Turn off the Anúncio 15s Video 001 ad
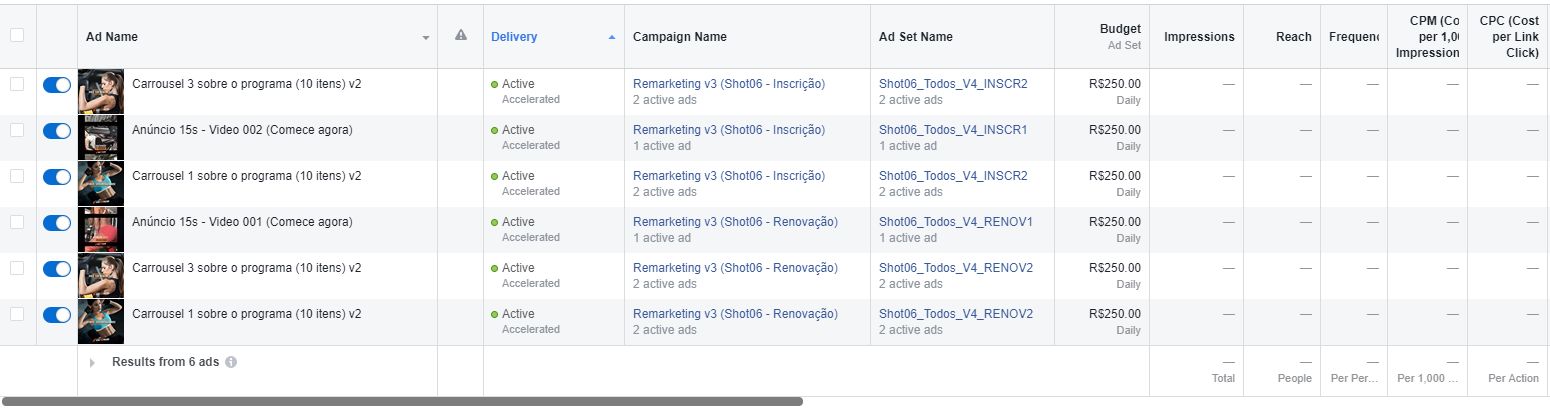Screen dimensions: 1550x409 (57, 223)
